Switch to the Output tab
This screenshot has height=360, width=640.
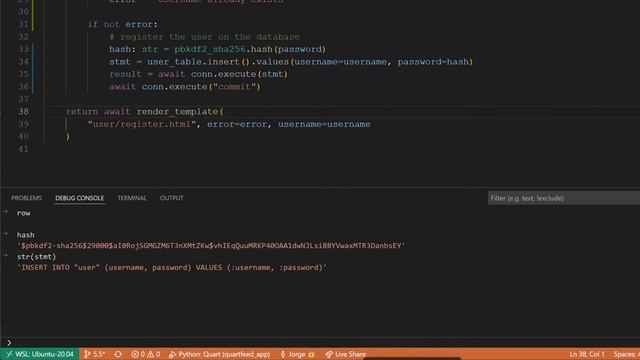click(171, 198)
